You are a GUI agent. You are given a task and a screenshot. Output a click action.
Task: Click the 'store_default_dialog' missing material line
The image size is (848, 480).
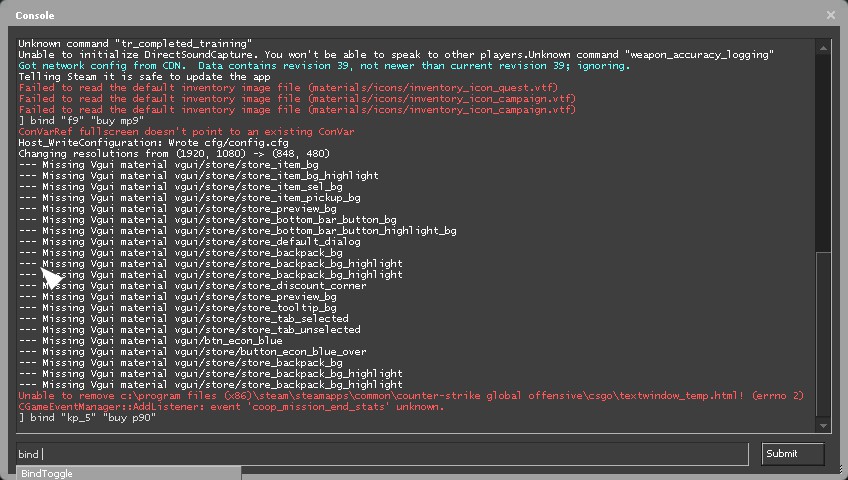click(189, 242)
